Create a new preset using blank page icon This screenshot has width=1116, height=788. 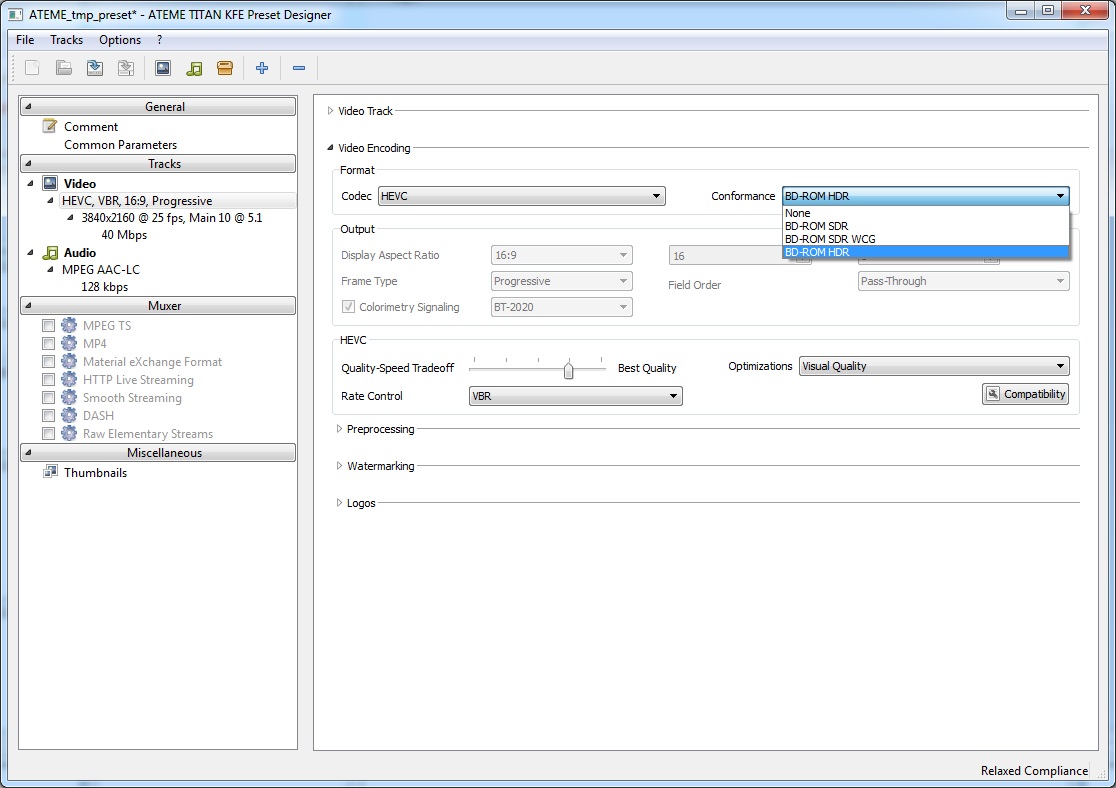(31, 67)
